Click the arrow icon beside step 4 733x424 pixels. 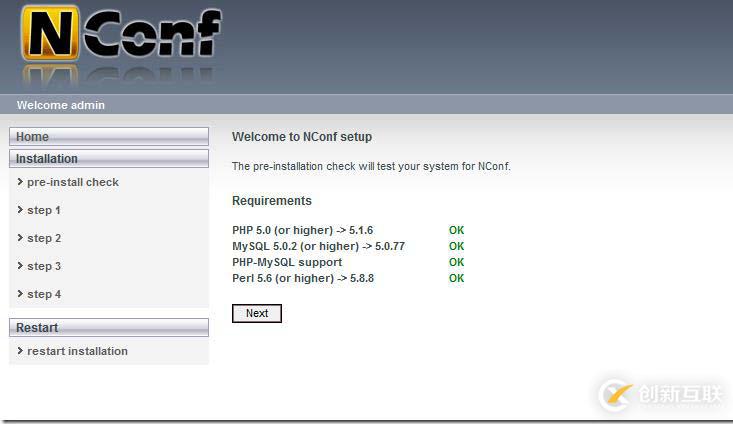(20, 294)
